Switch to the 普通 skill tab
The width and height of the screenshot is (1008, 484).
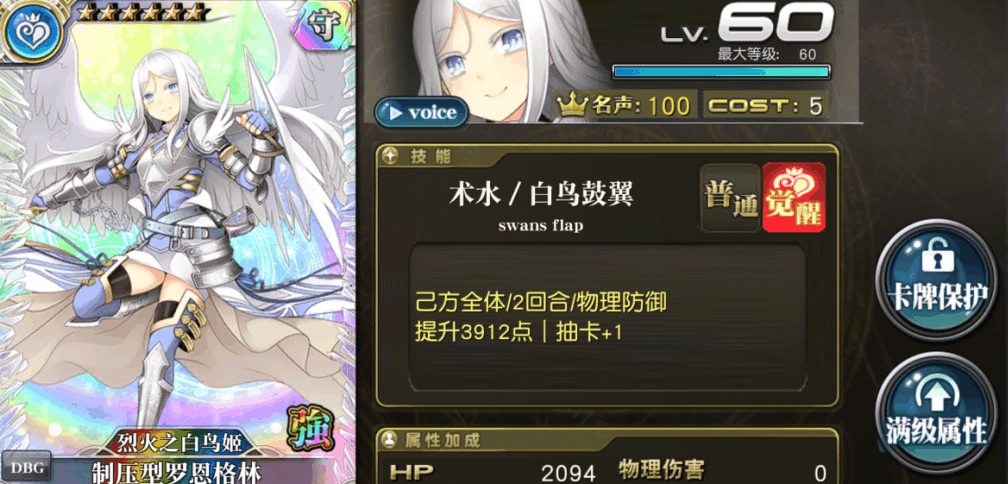[730, 198]
